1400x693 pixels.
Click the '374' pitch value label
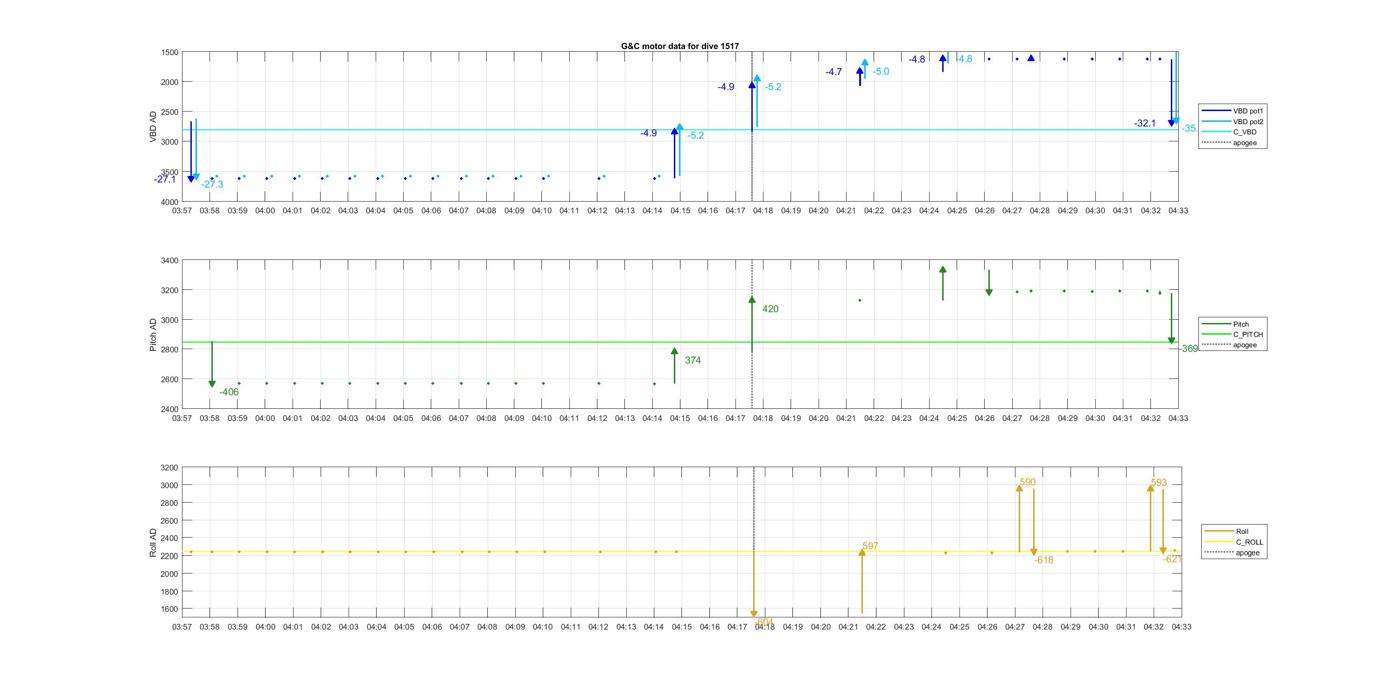(x=693, y=361)
